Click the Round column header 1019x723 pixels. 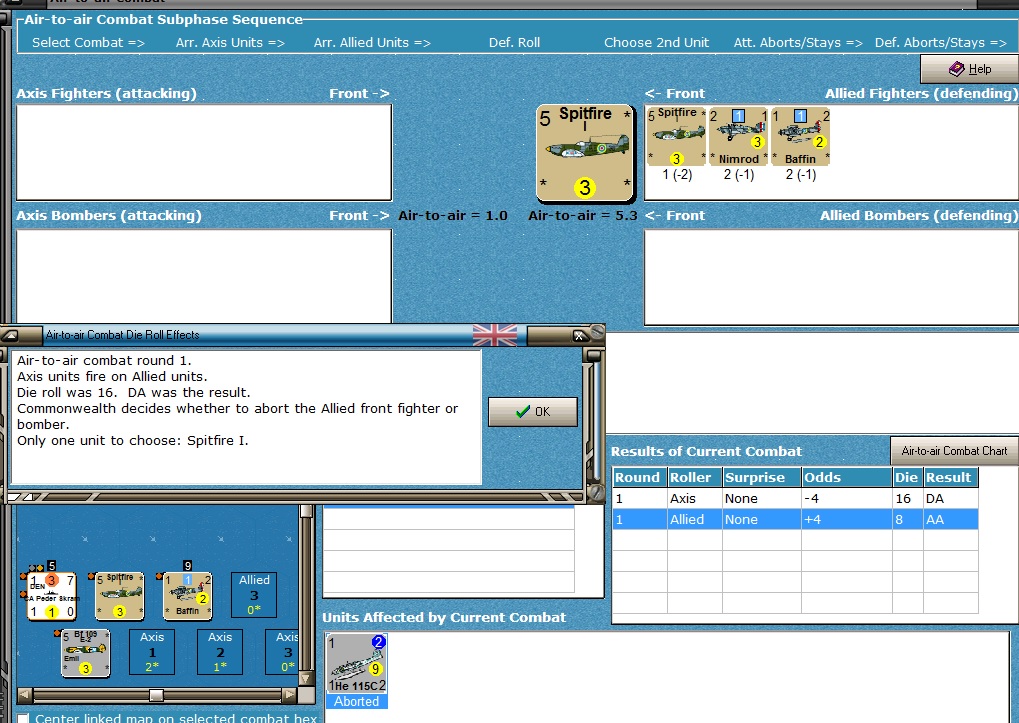[x=639, y=477]
